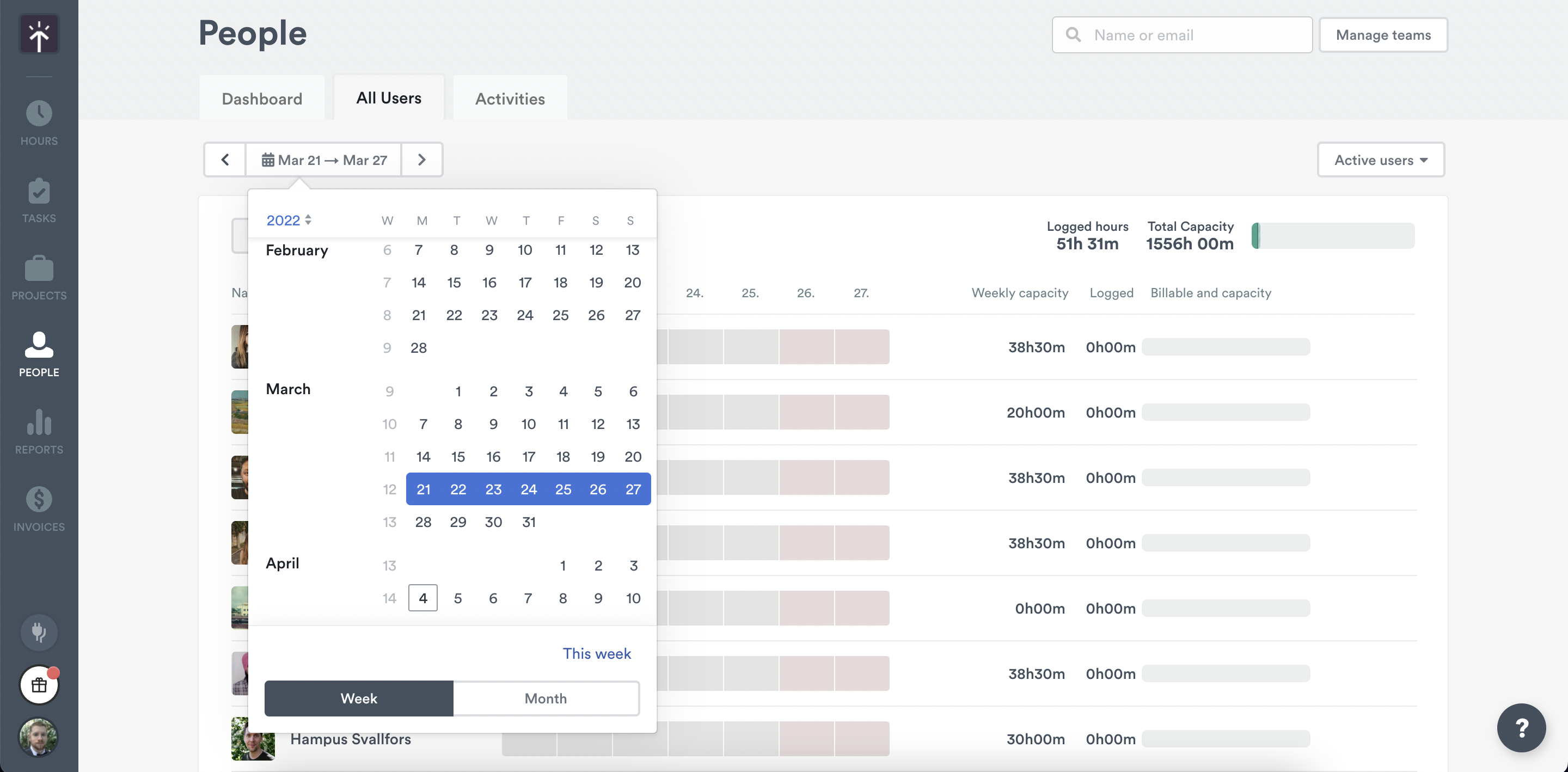Open the gift notifications icon
Viewport: 1568px width, 772px height.
(38, 684)
